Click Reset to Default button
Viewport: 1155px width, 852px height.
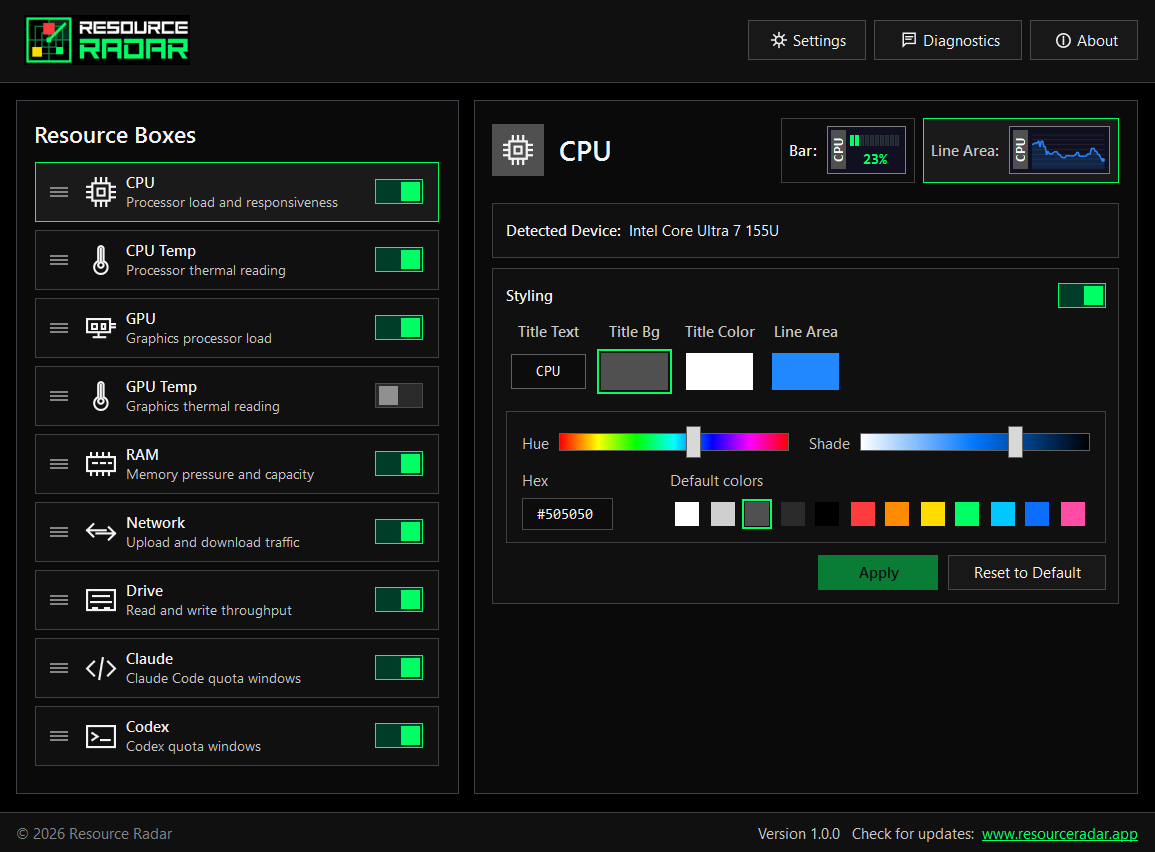point(1027,572)
